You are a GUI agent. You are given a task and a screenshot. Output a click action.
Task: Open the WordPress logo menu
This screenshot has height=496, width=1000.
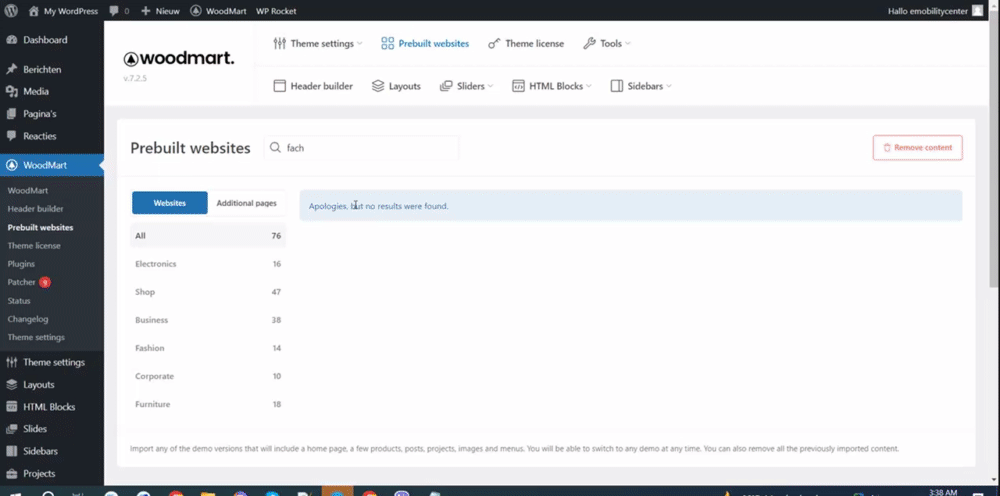tap(11, 11)
